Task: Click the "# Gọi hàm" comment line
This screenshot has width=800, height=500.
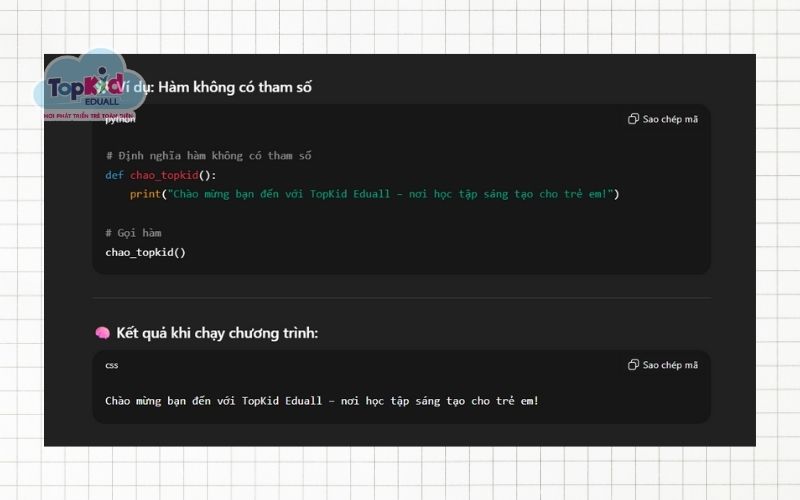Action: point(133,233)
